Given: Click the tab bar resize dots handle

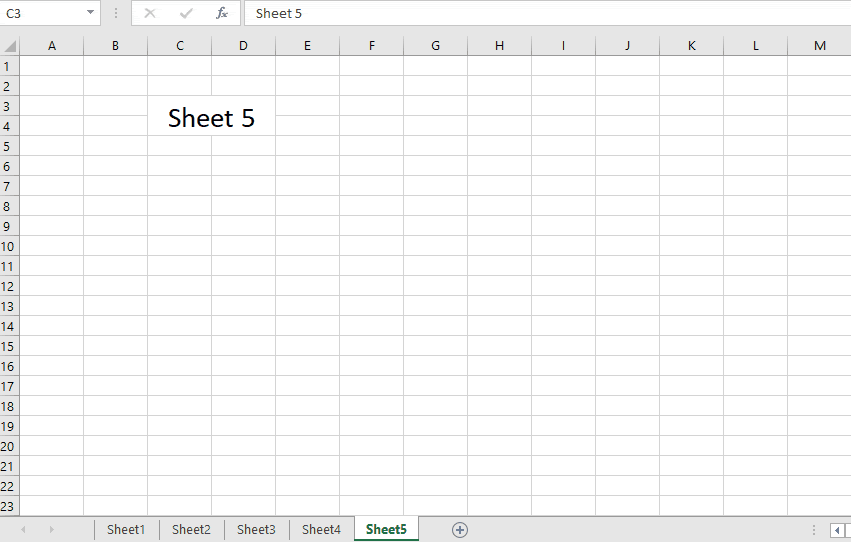Looking at the screenshot, I should [814, 530].
